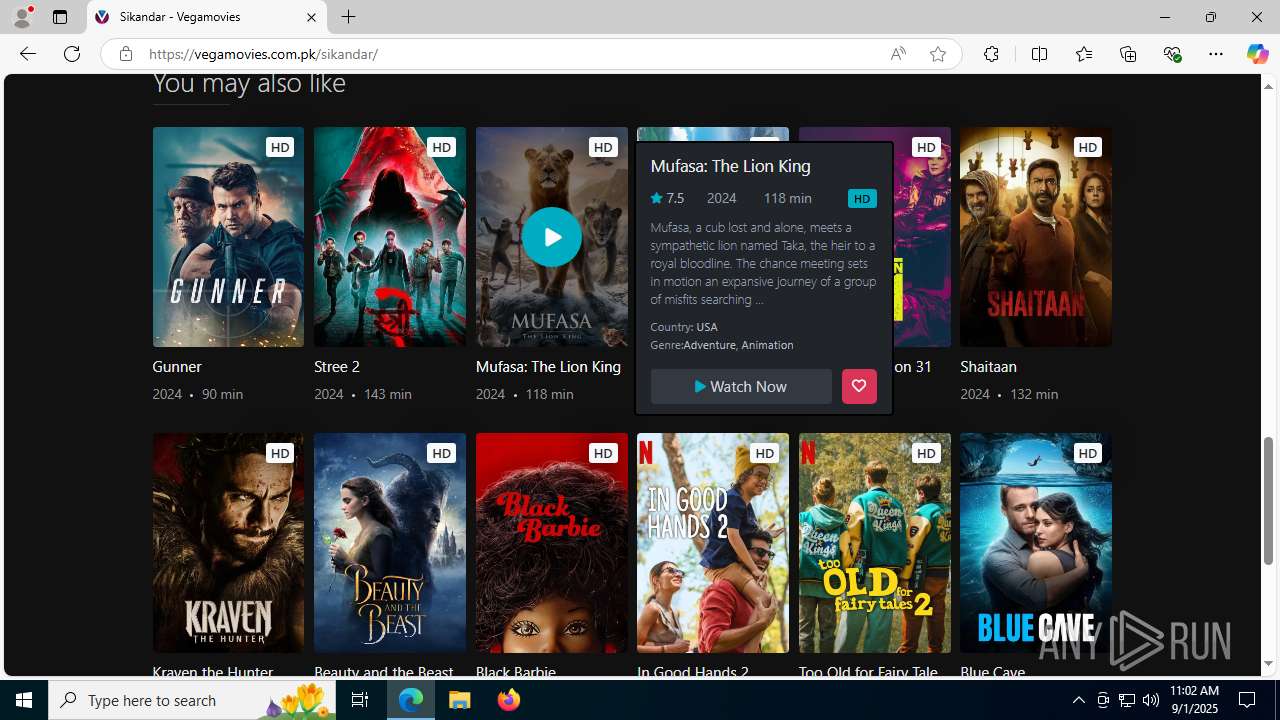This screenshot has height=720, width=1280.
Task: View site information lock icon
Action: point(126,54)
